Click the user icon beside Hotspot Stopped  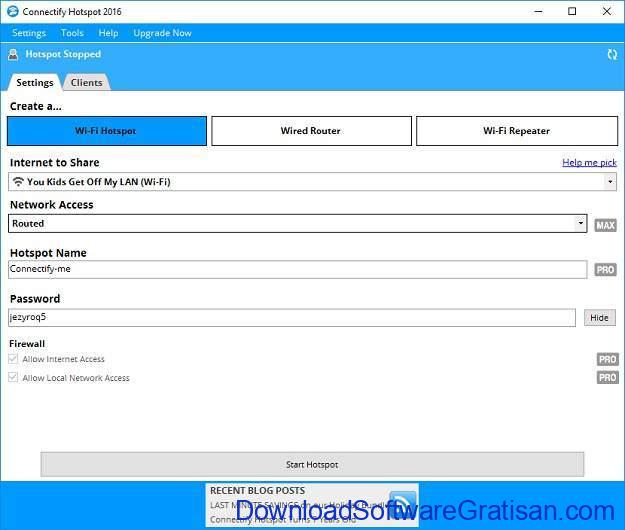click(13, 55)
